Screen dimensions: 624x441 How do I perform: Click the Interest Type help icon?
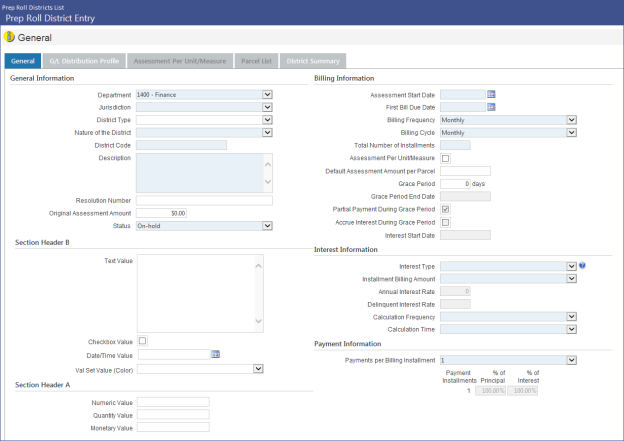582,266
